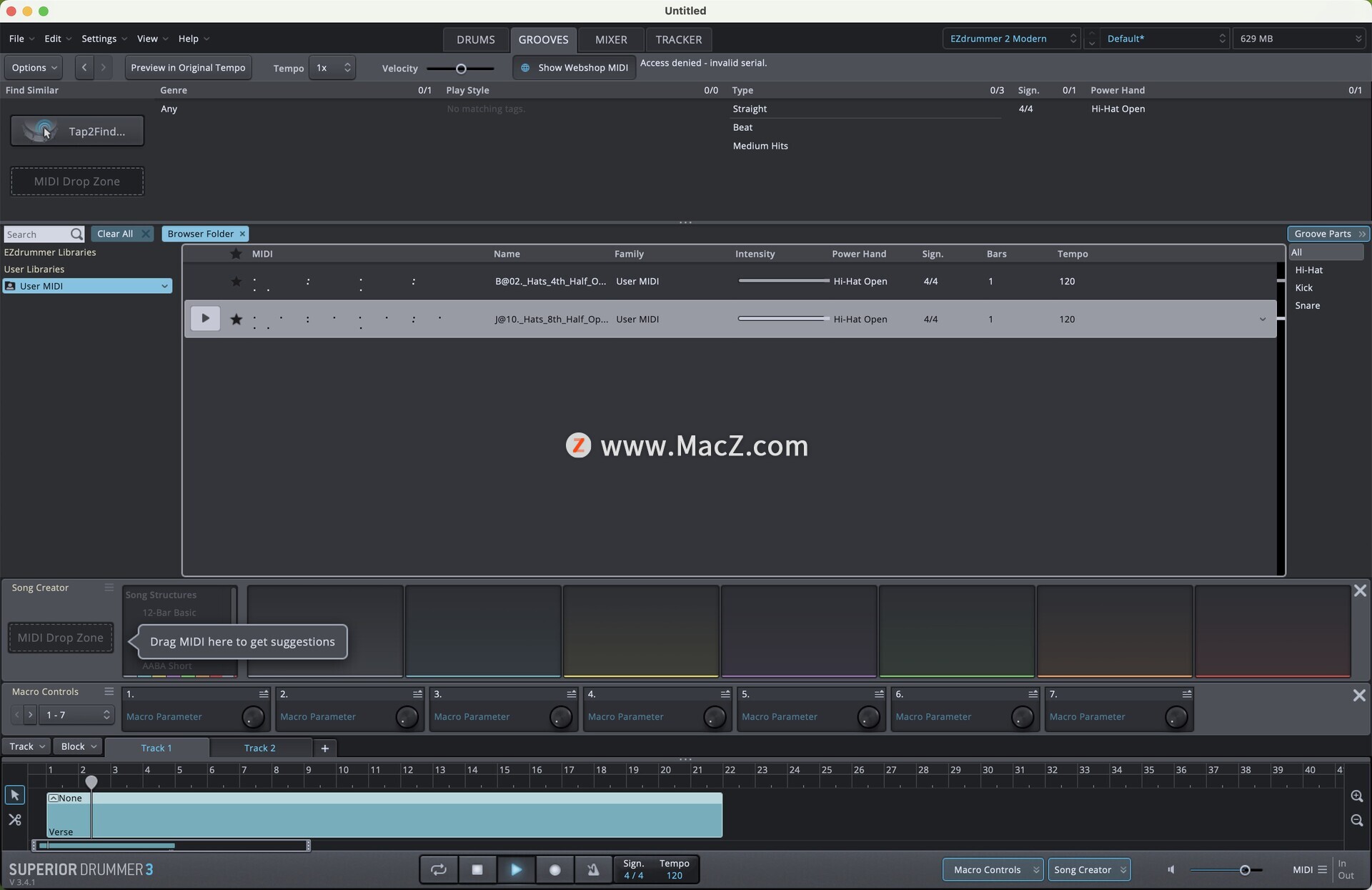Open the Options dropdown
Image resolution: width=1372 pixels, height=890 pixels.
(x=34, y=67)
